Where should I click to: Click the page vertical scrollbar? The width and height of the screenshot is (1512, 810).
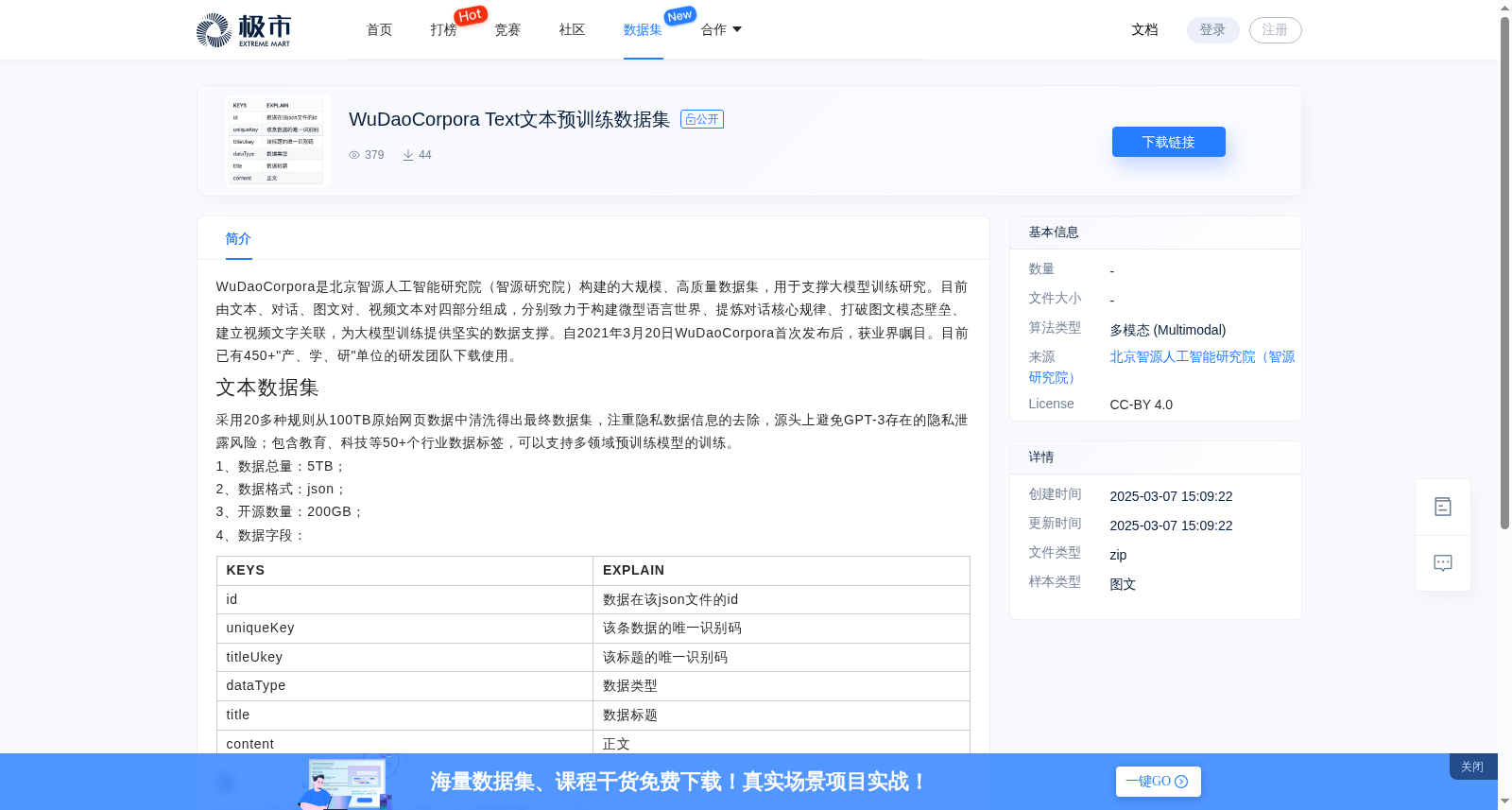click(1504, 274)
